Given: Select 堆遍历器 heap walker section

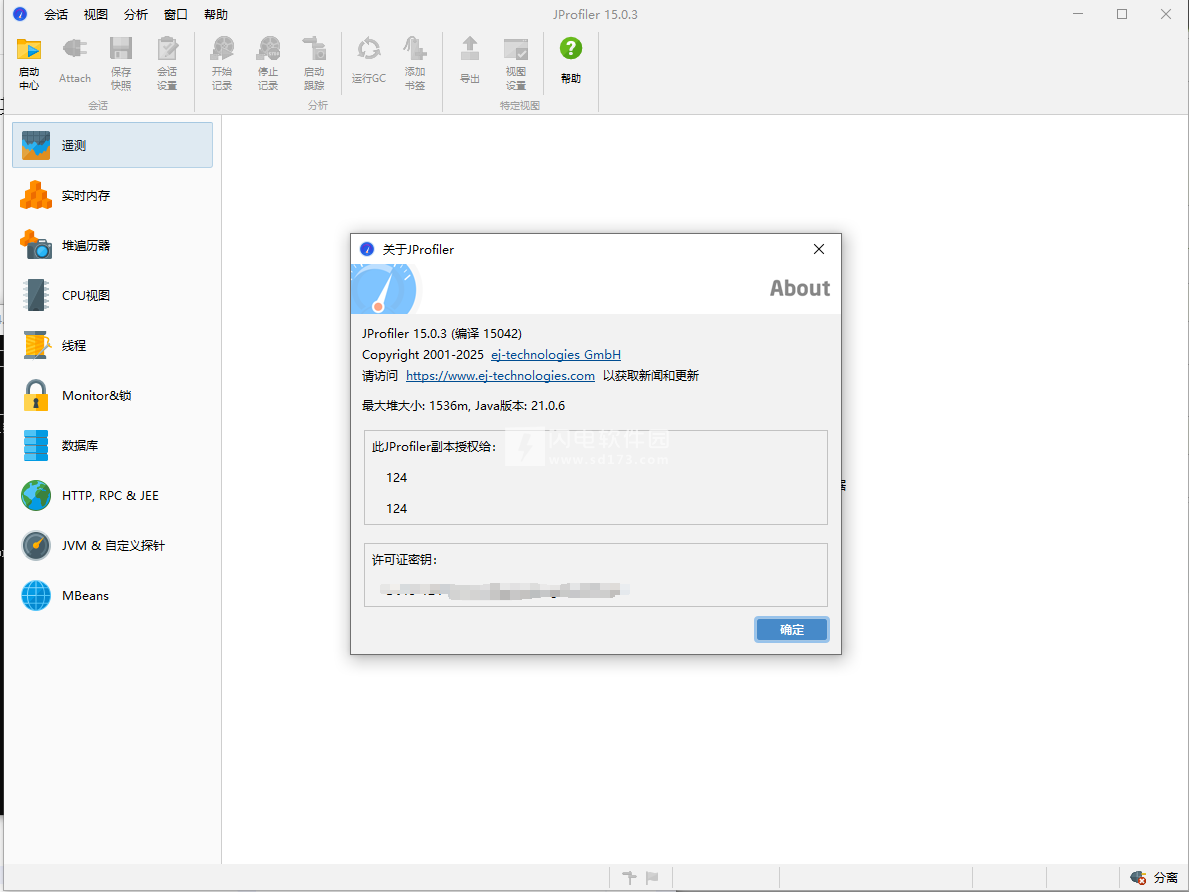Looking at the screenshot, I should (85, 246).
